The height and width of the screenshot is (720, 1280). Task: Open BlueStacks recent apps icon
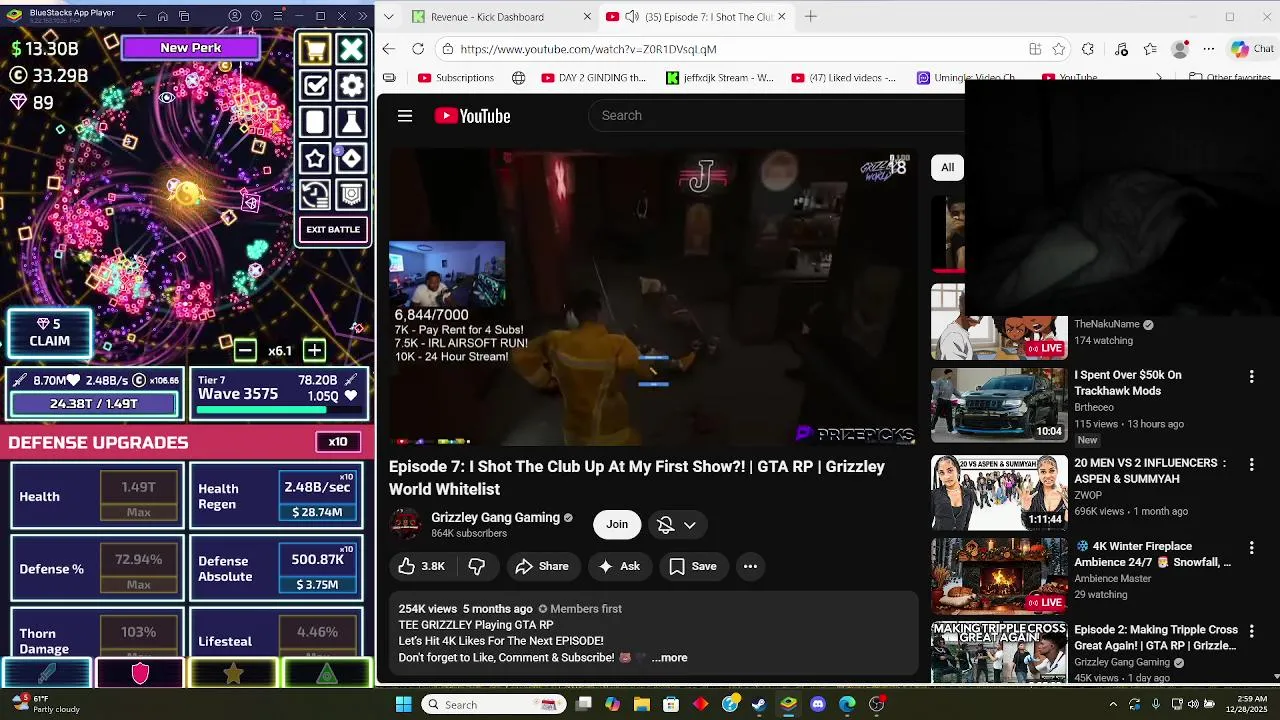(x=185, y=16)
